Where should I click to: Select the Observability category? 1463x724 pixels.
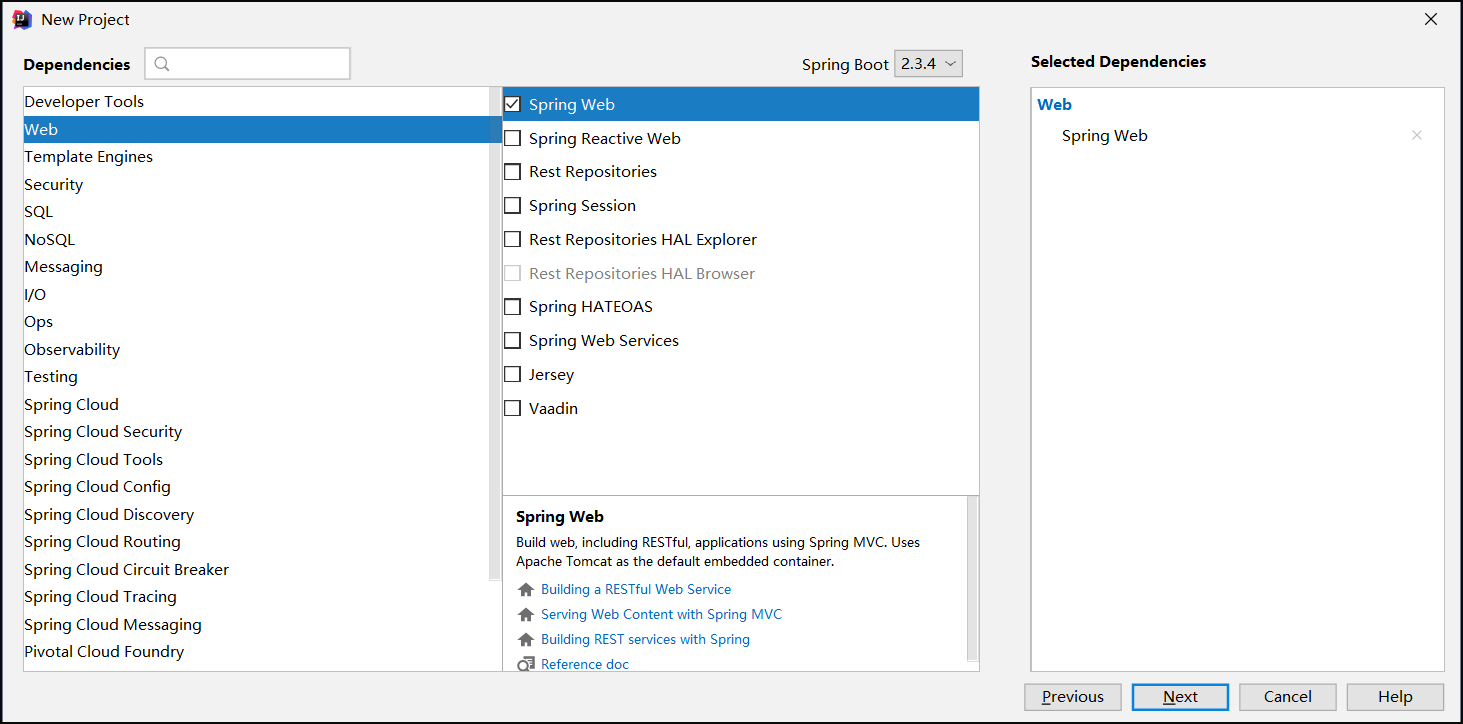[256, 350]
